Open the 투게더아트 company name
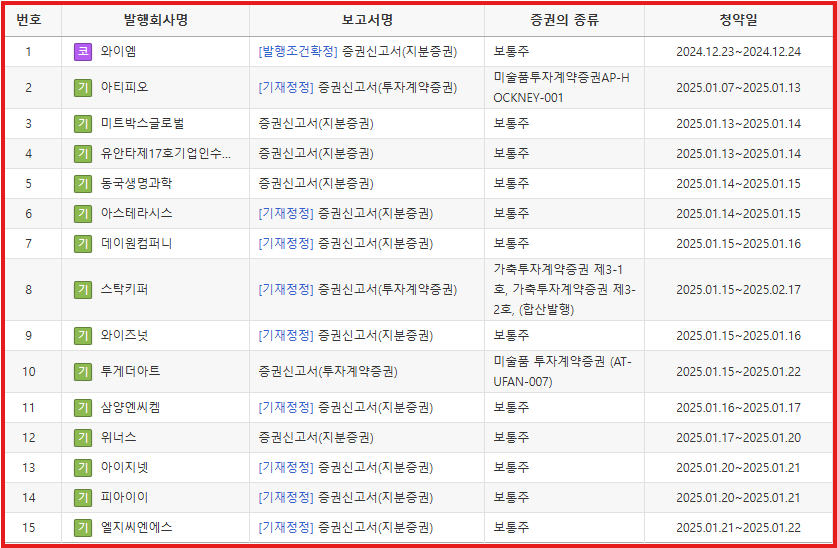The image size is (837, 548). pyautogui.click(x=130, y=371)
